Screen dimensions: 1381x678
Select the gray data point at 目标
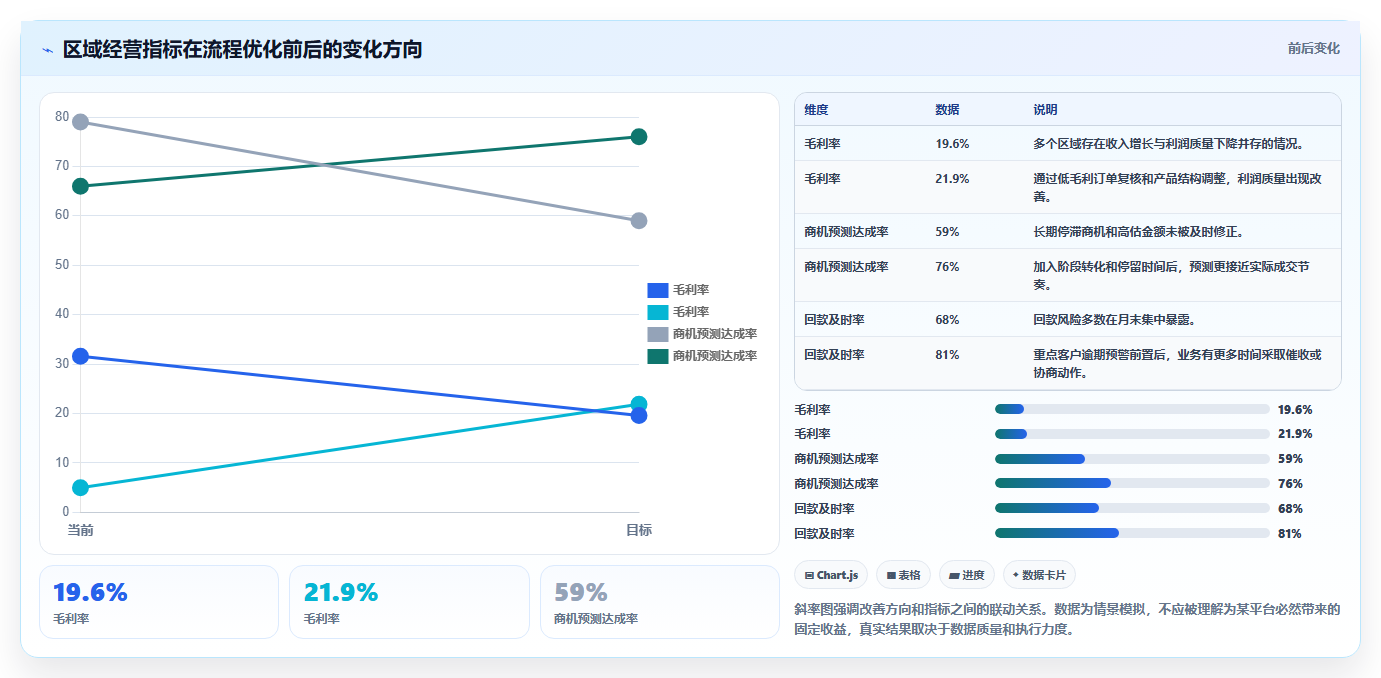(x=639, y=221)
